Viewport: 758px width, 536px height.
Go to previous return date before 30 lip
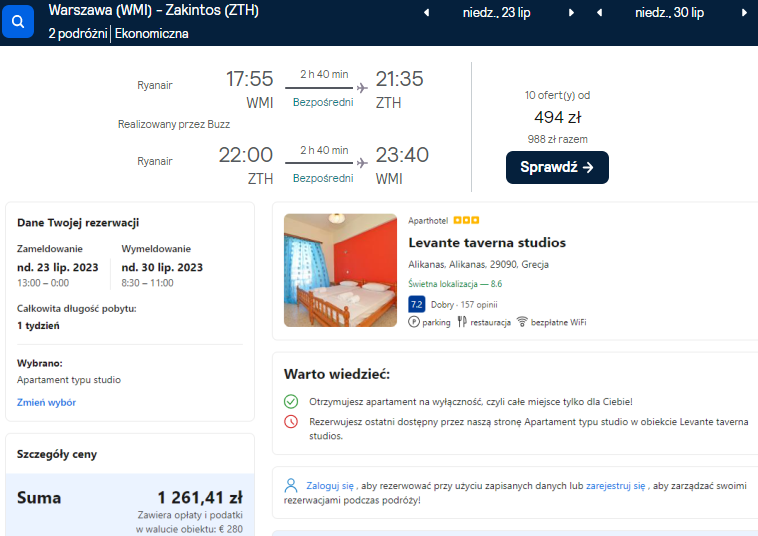[599, 13]
